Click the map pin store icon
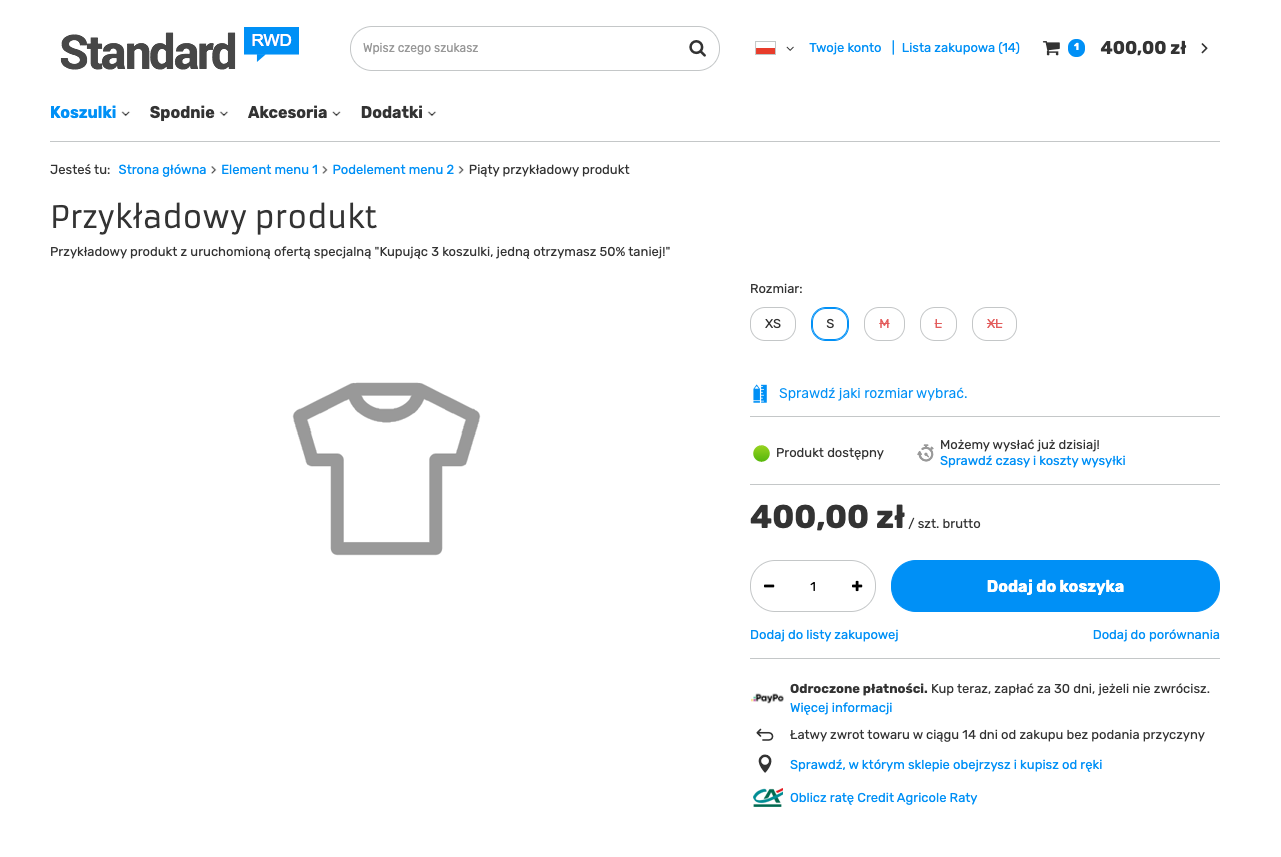Image resolution: width=1281 pixels, height=857 pixels. point(765,764)
